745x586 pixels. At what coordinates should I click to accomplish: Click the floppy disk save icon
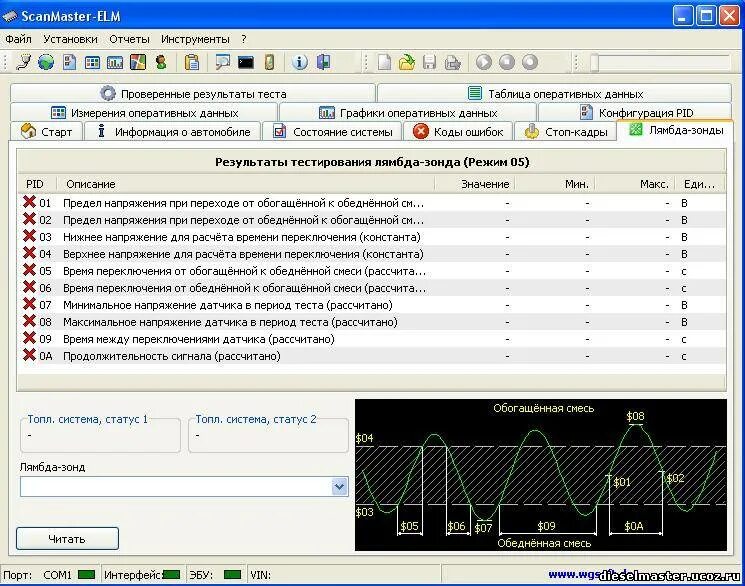click(430, 62)
